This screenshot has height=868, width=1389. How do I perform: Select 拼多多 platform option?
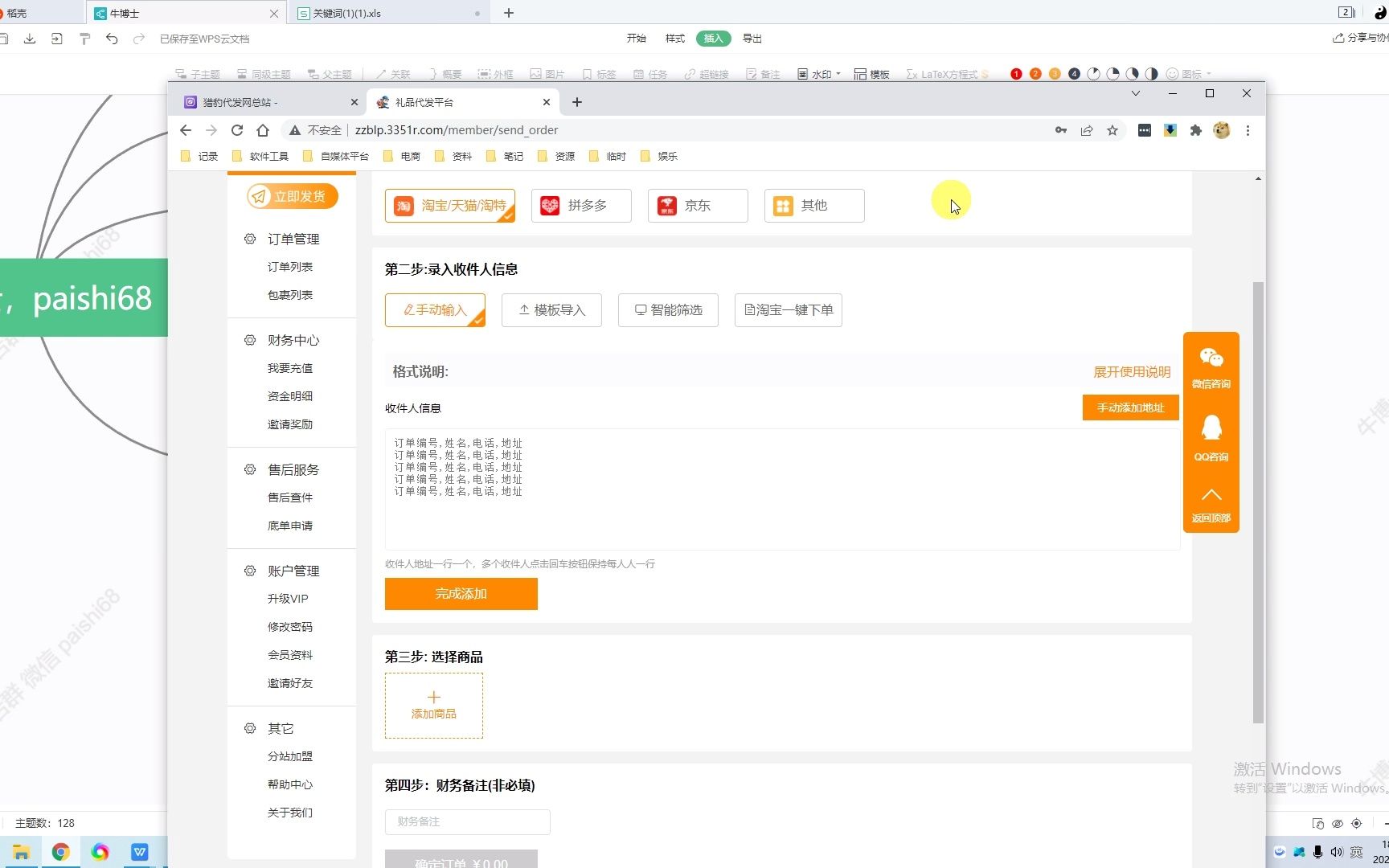(x=581, y=206)
